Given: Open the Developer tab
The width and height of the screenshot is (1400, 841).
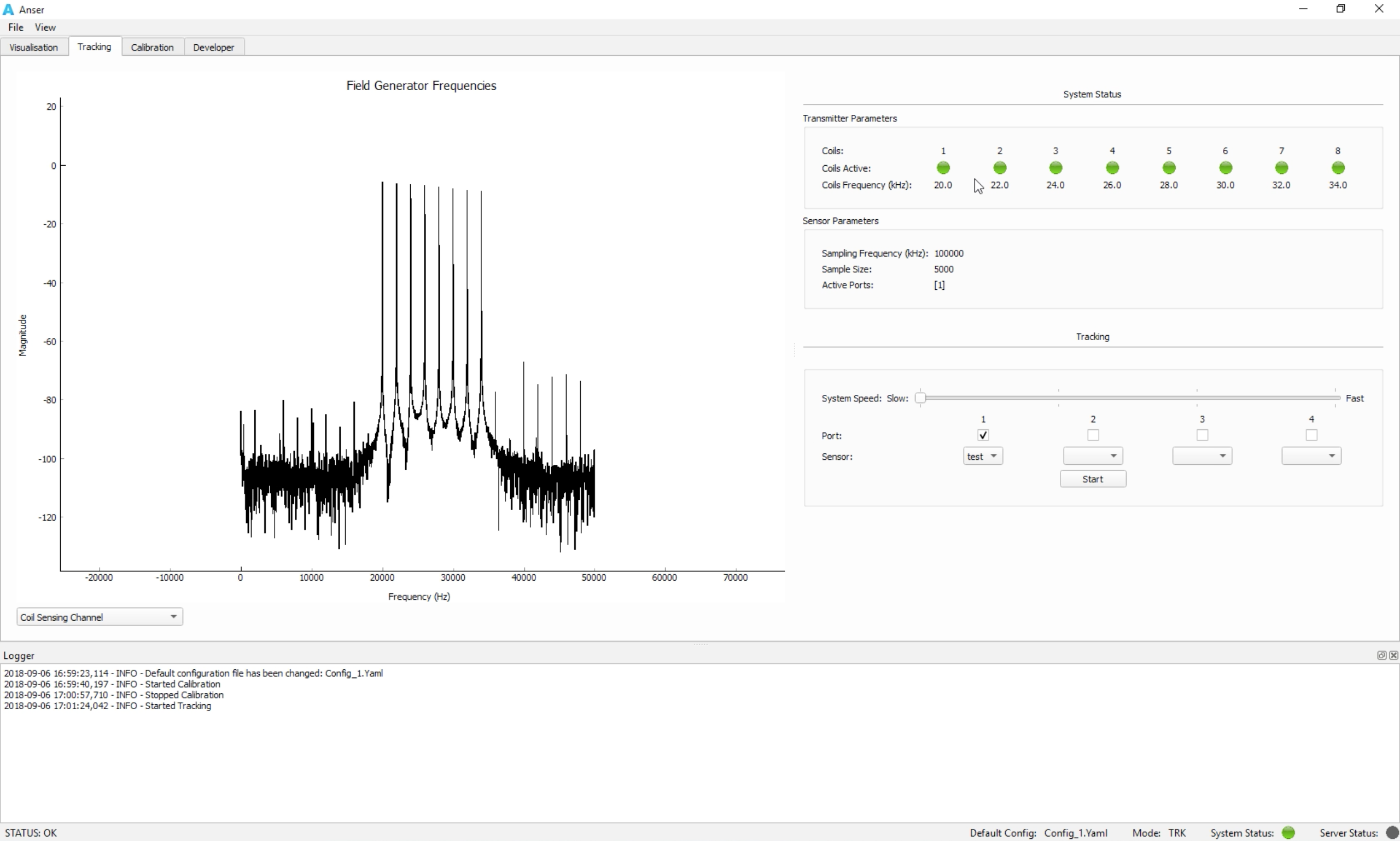Looking at the screenshot, I should point(213,47).
